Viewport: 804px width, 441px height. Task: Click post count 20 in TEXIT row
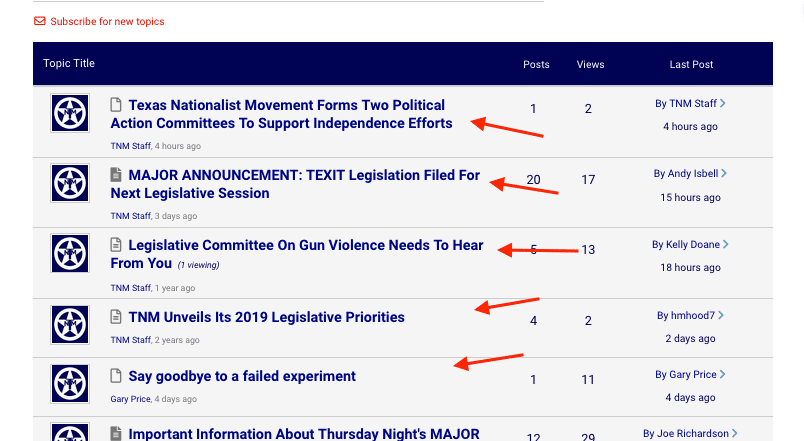(x=533, y=180)
